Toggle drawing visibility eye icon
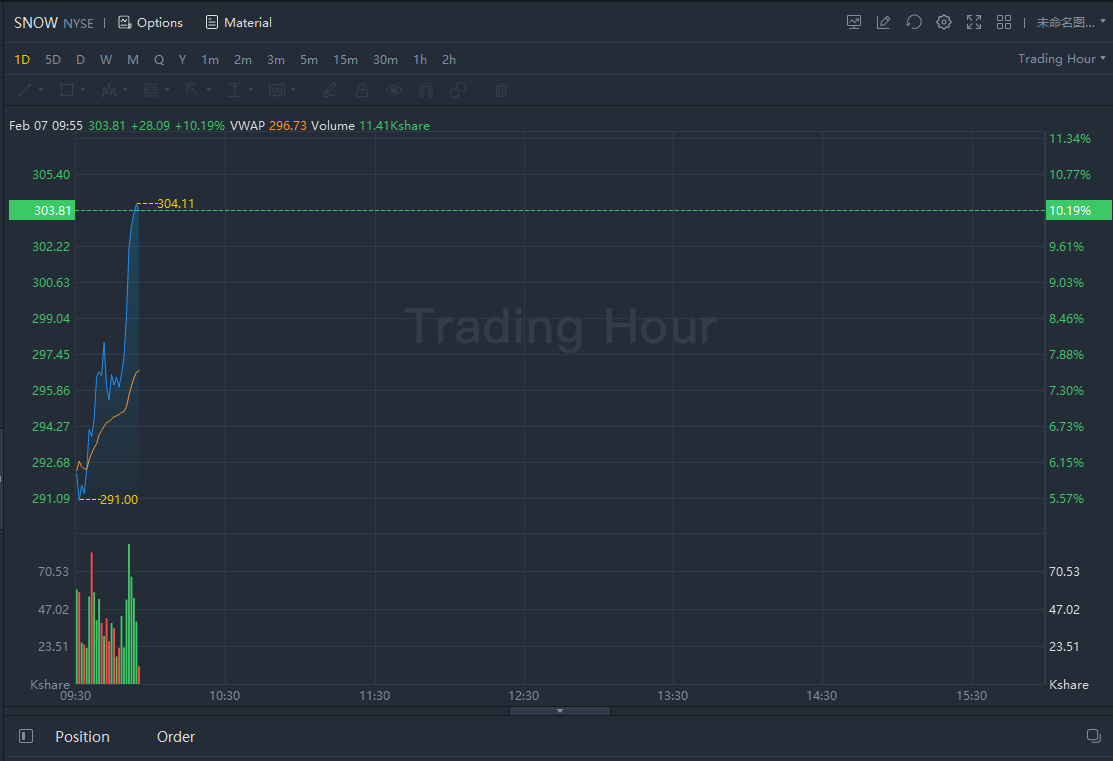 coord(394,90)
